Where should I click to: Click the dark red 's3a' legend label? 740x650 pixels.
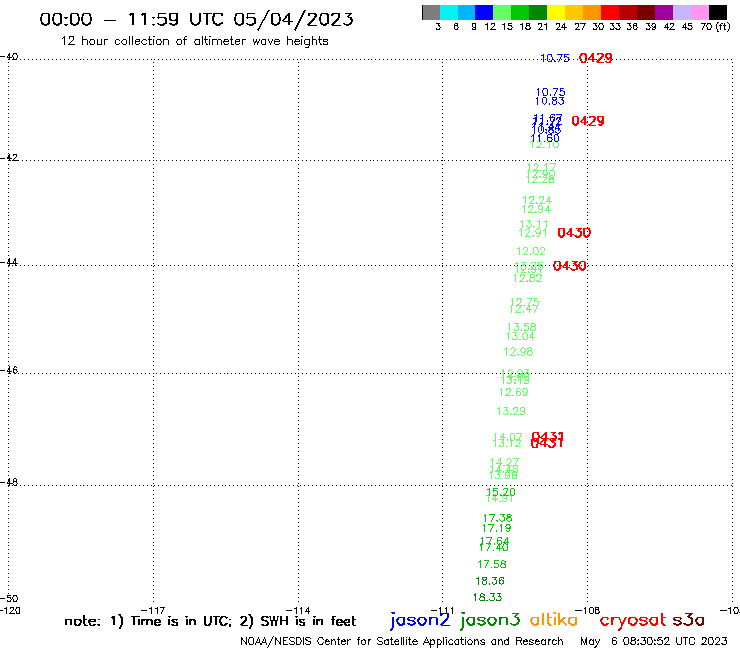(x=688, y=621)
